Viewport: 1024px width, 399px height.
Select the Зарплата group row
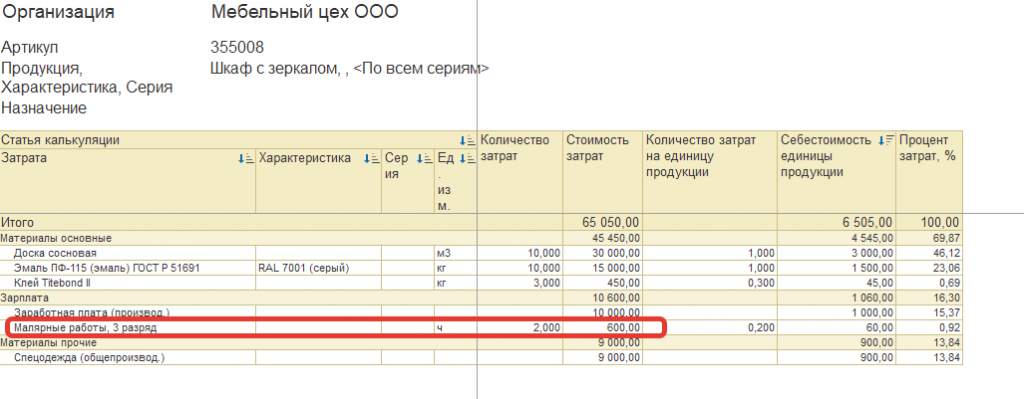tap(481, 298)
